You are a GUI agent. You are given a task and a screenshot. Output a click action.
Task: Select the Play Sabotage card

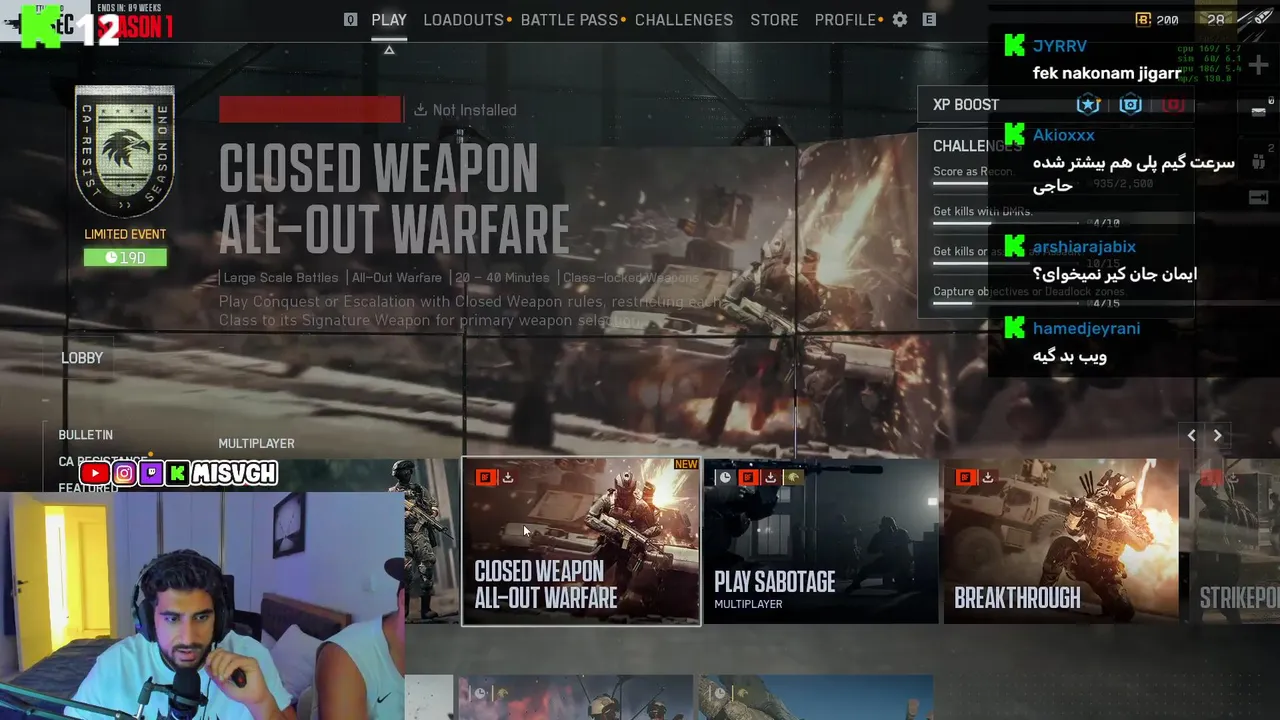[821, 541]
